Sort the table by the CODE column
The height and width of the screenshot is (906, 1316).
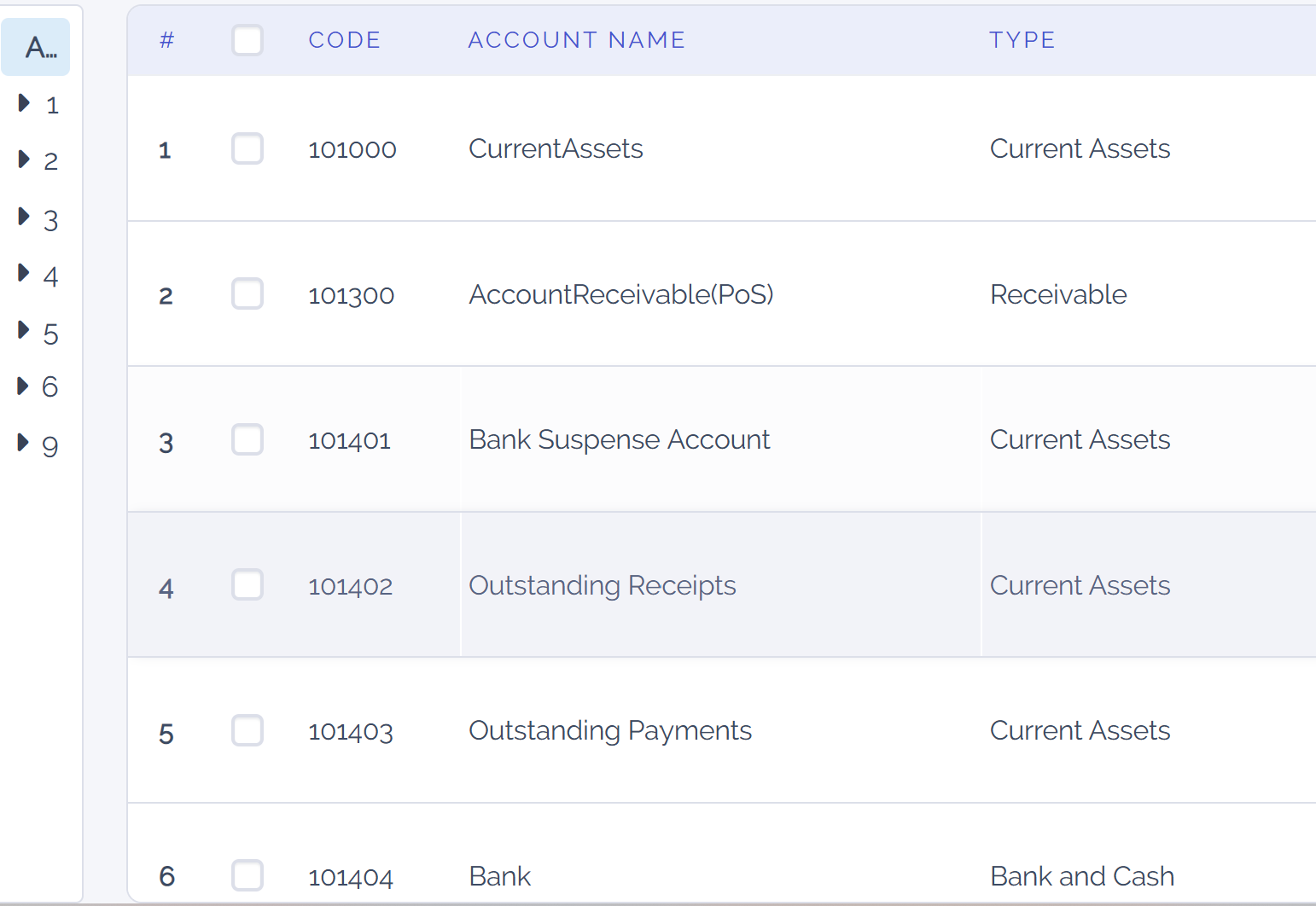[x=345, y=39]
